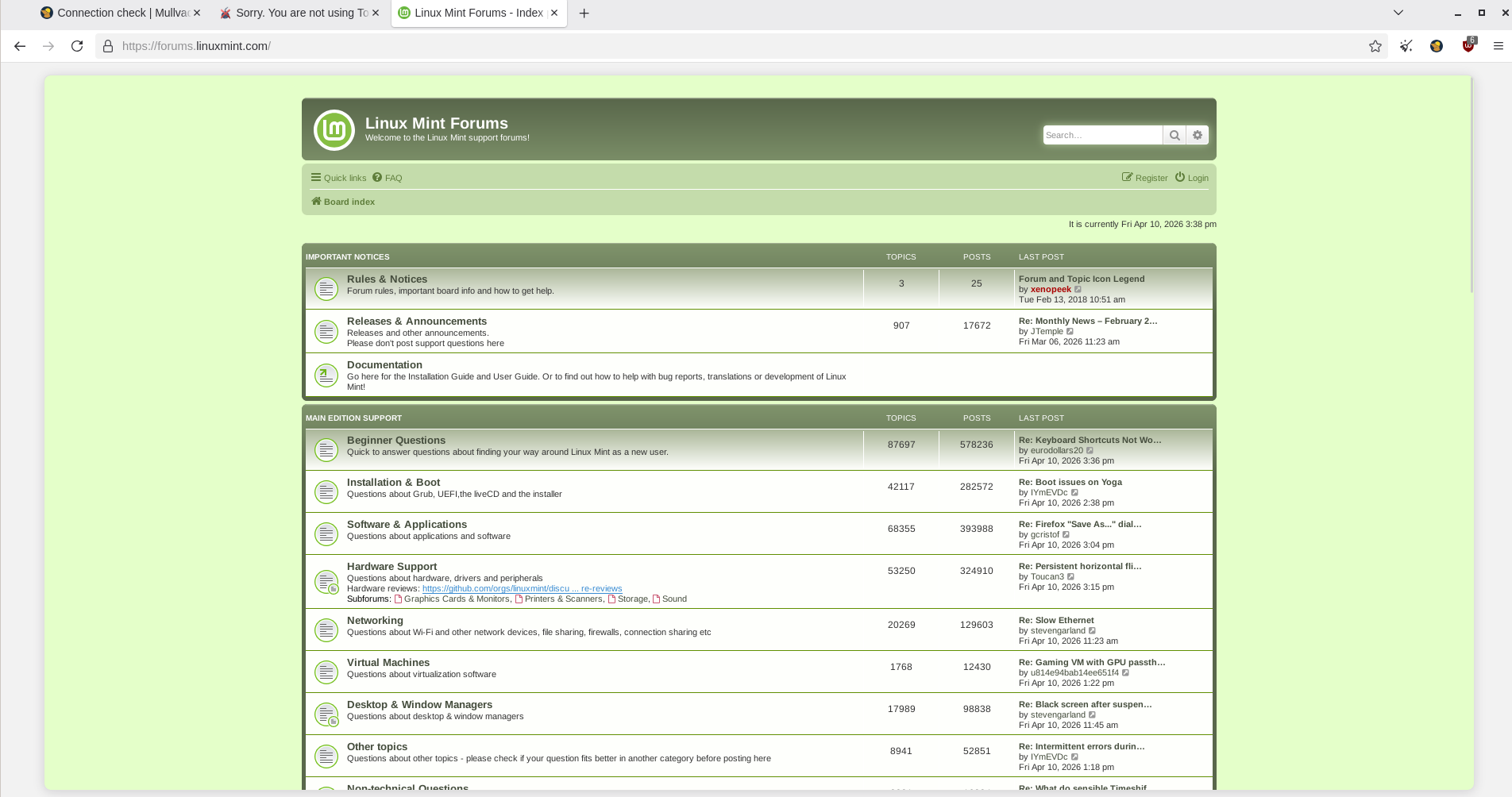The width and height of the screenshot is (1512, 797).
Task: Click the search magnifier button
Action: [x=1174, y=136]
